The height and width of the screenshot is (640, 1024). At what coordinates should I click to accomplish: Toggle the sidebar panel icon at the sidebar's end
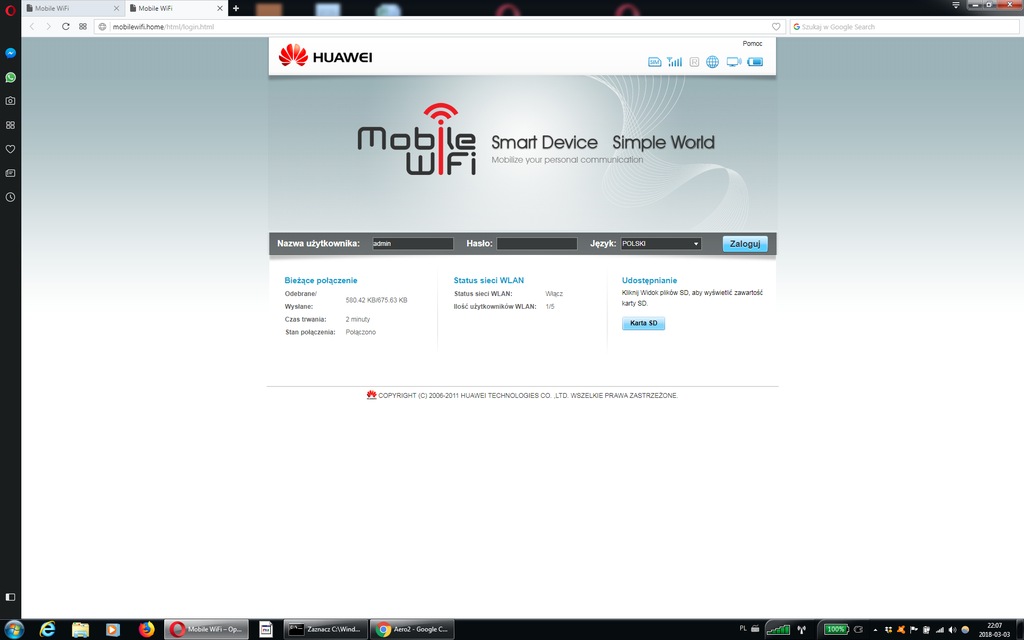(x=10, y=597)
